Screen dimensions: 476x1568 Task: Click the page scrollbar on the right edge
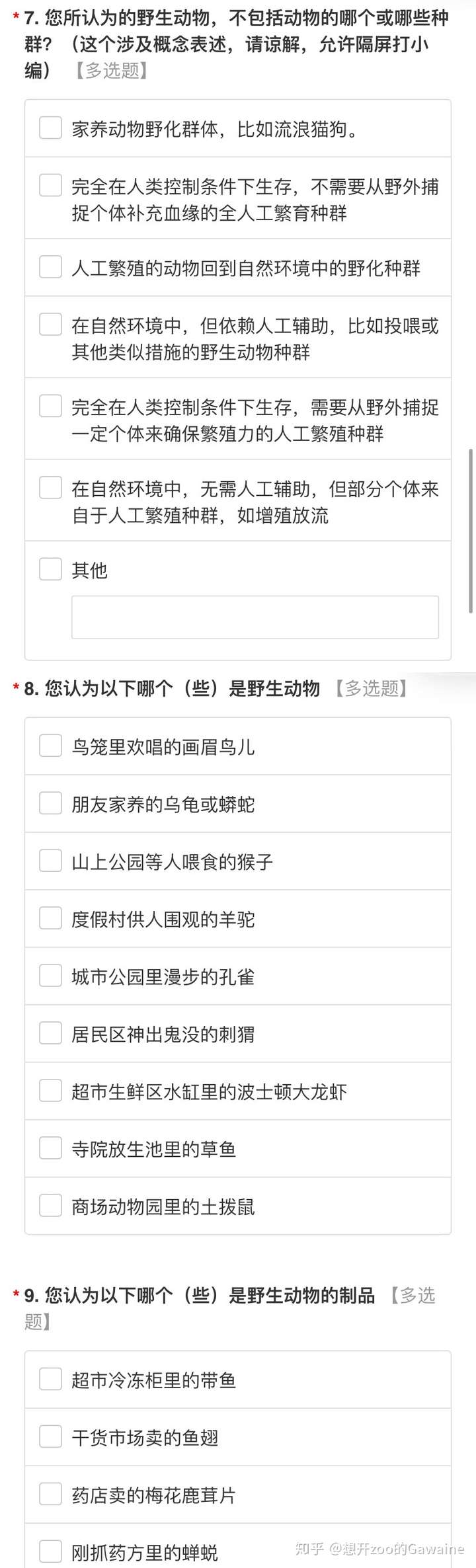[x=471, y=531]
